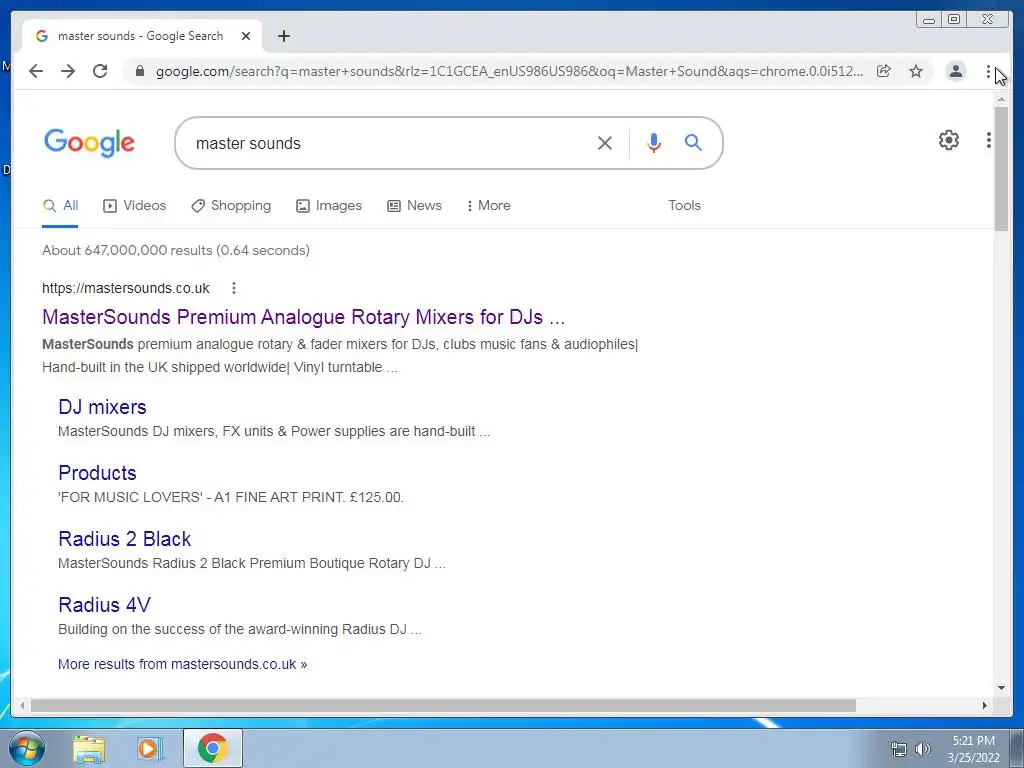Click the address bar URL

[x=509, y=71]
